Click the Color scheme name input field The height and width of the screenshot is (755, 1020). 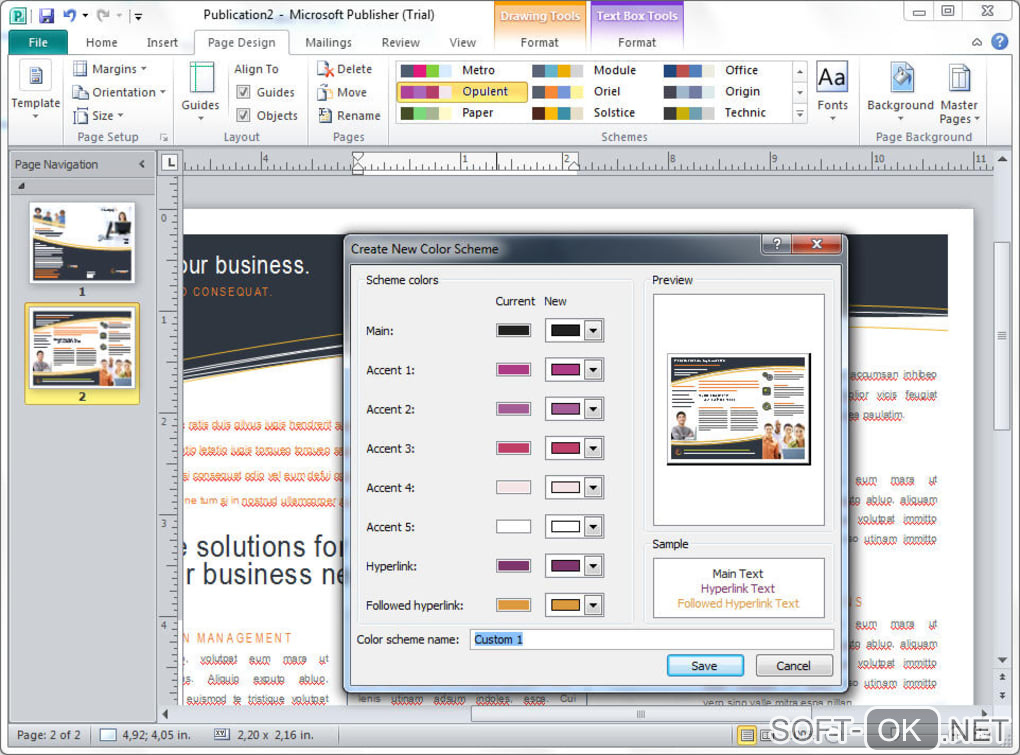tap(651, 639)
